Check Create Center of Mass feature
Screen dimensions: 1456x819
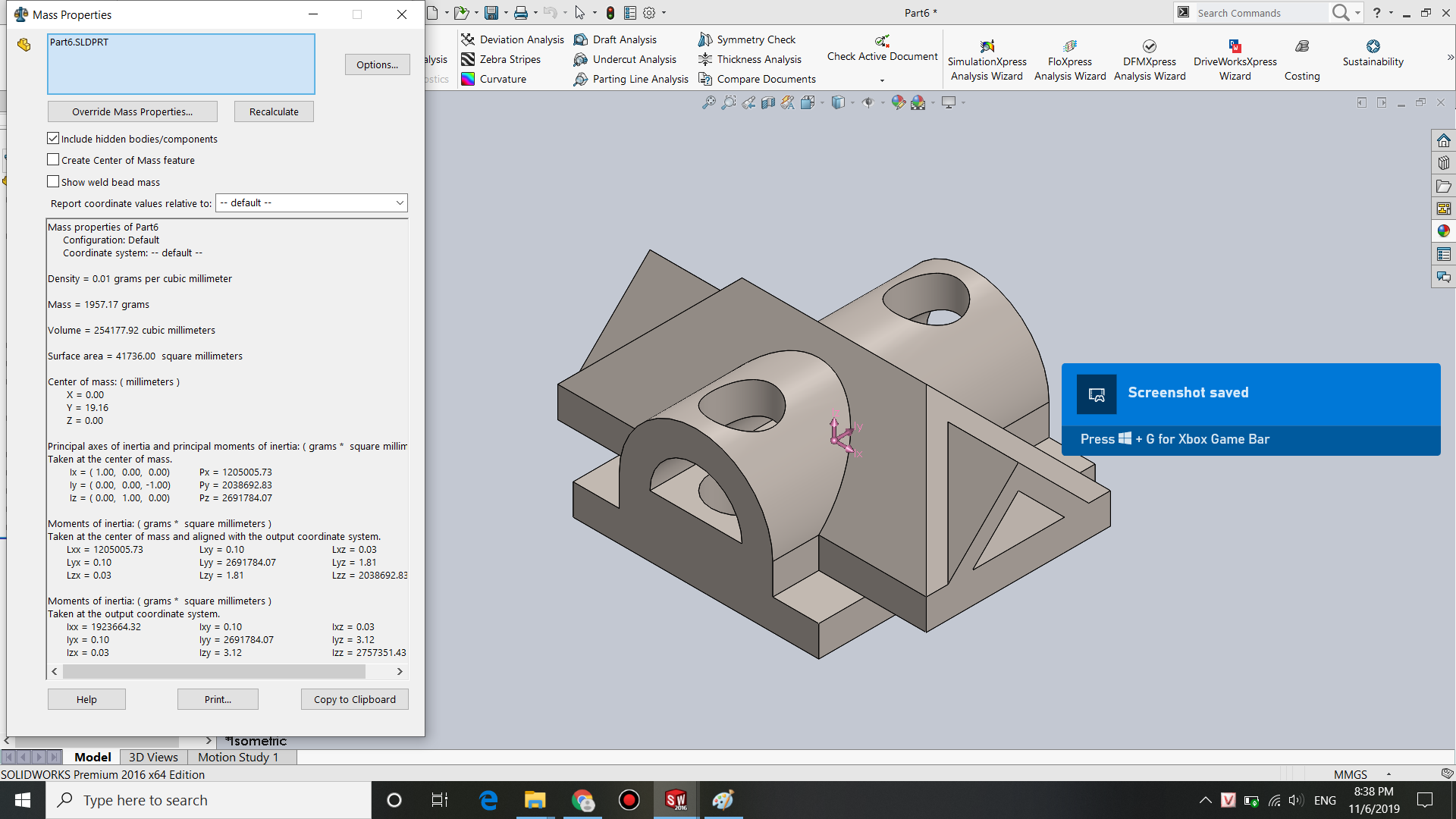[x=53, y=160]
